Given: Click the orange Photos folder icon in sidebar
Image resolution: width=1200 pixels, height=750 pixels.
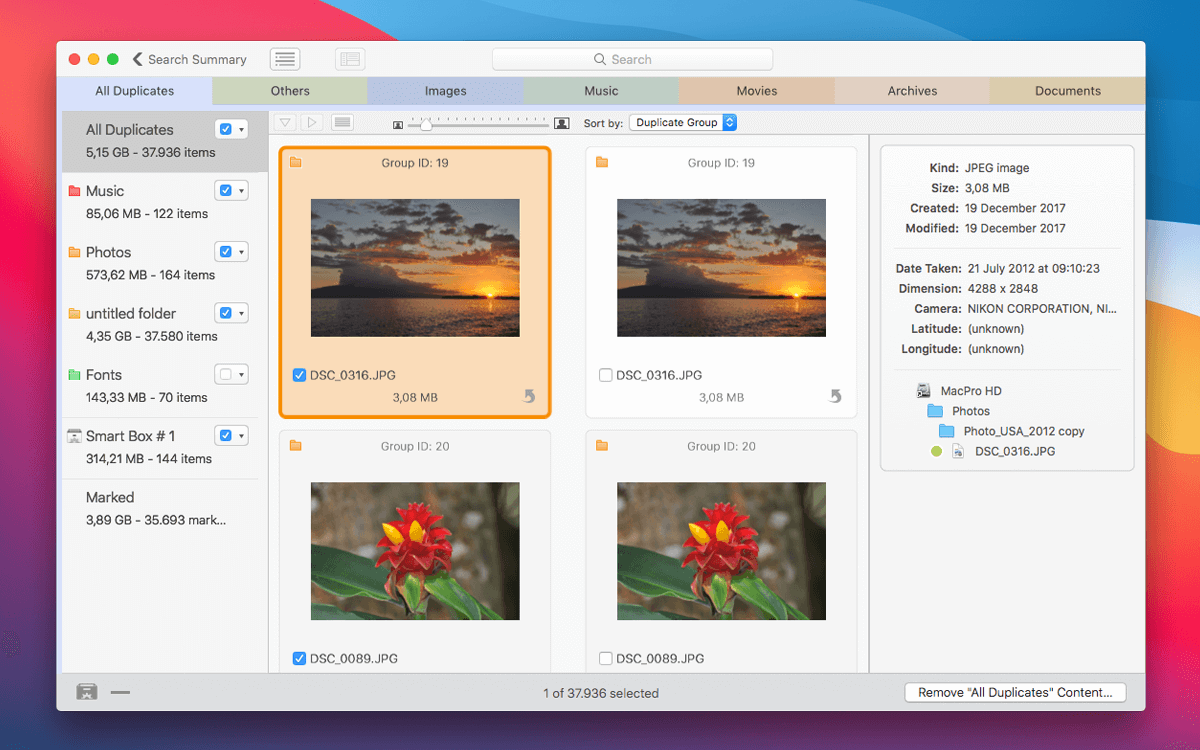Looking at the screenshot, I should pos(74,252).
